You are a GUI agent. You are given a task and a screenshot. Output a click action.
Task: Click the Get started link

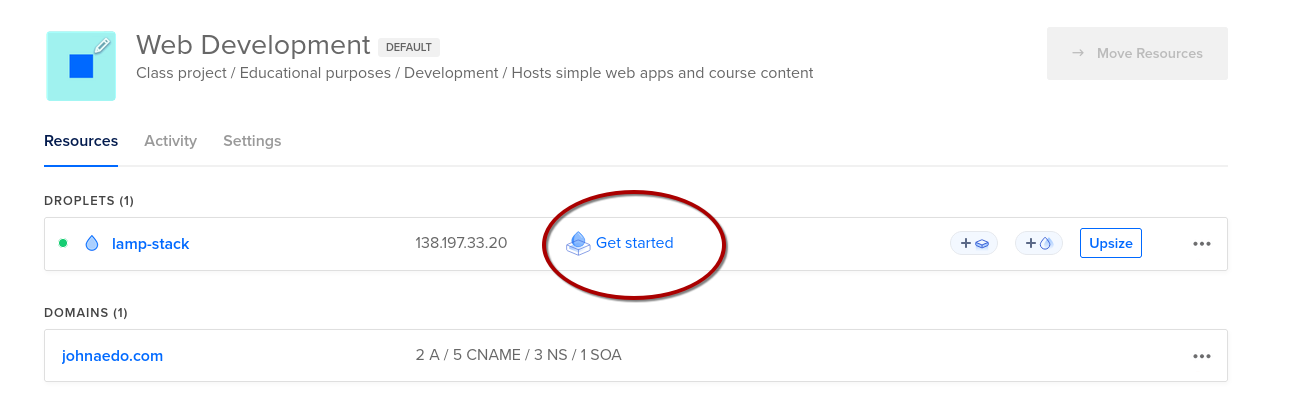click(x=634, y=243)
